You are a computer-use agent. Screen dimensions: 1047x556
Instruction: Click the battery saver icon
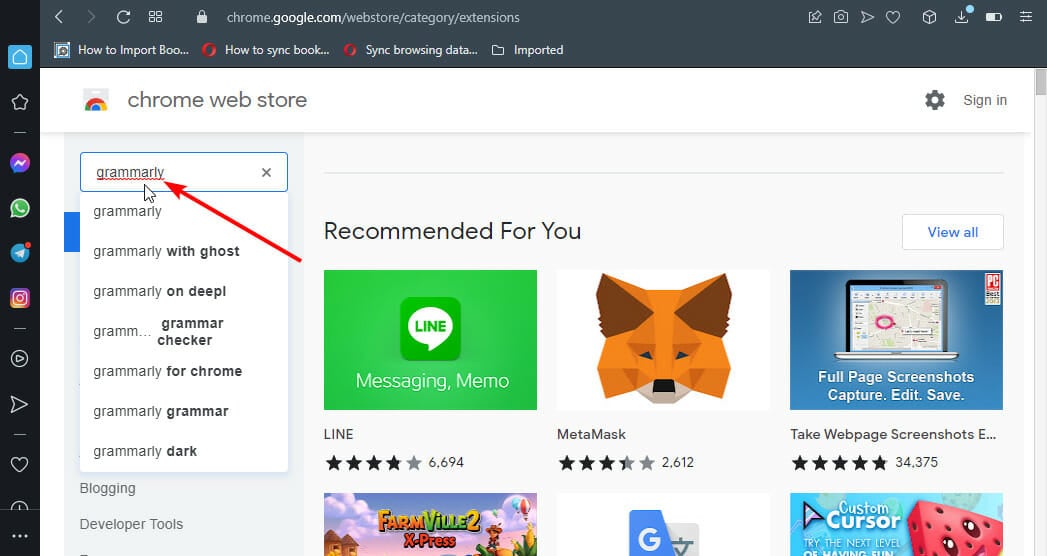pyautogui.click(x=994, y=17)
